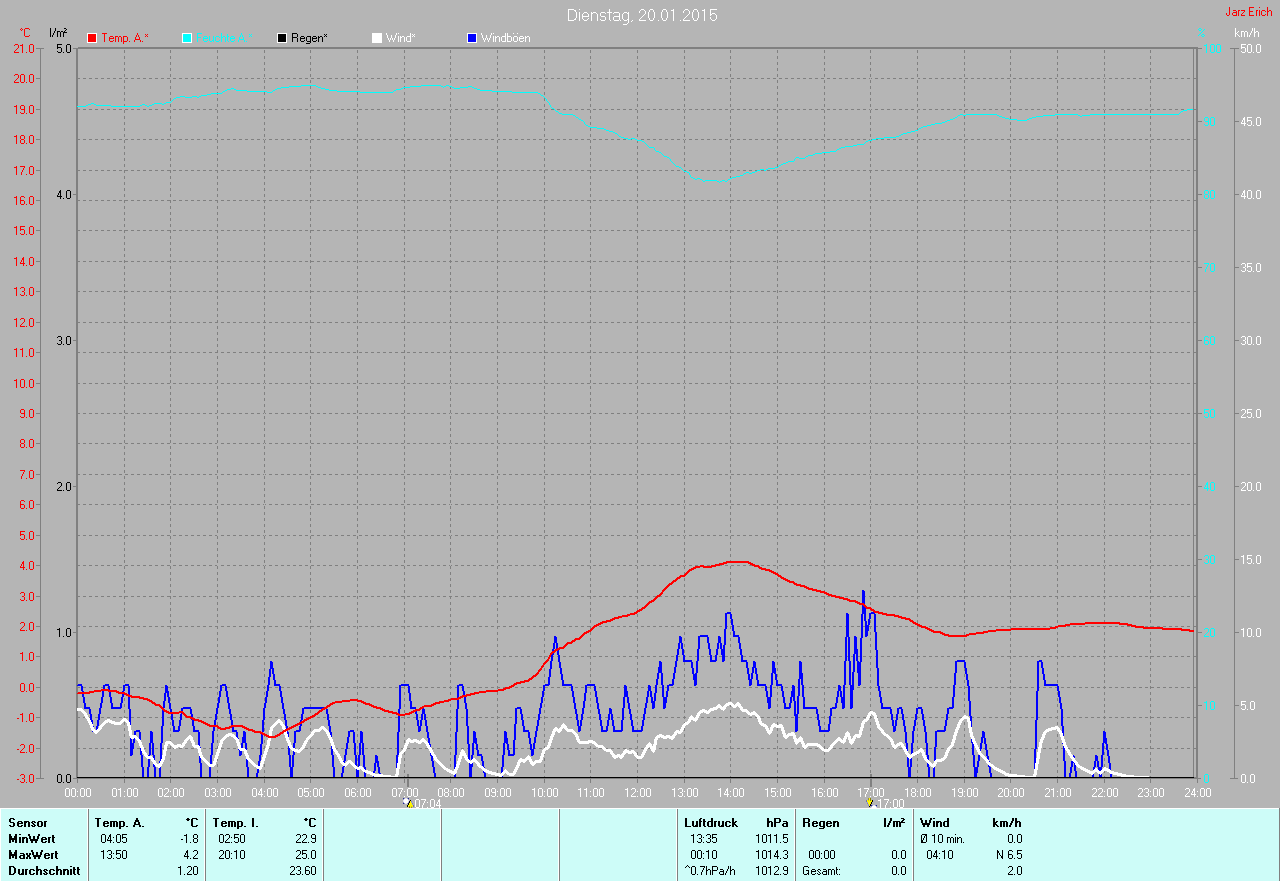Click the Jarz Erich author label

1249,12
